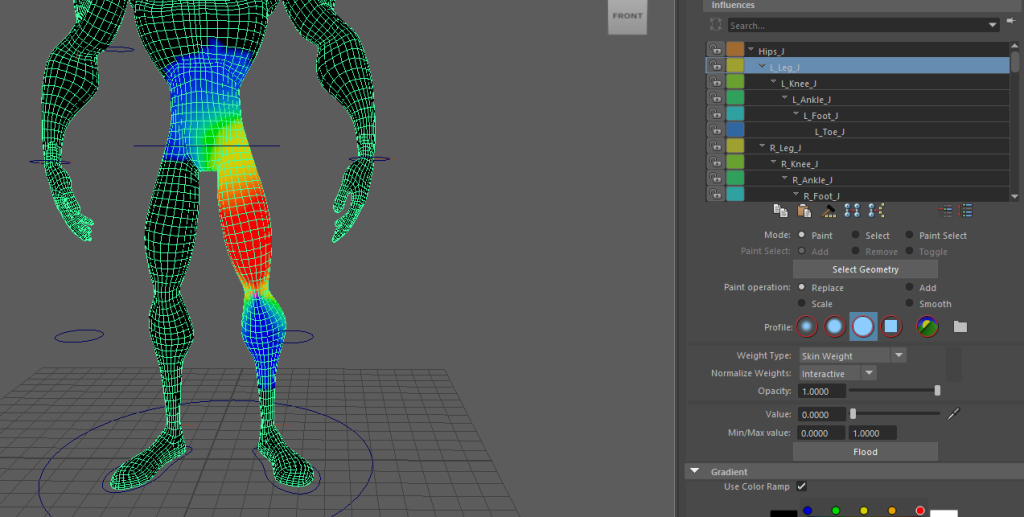The height and width of the screenshot is (517, 1024).
Task: Collapse the Gradient section
Action: pyautogui.click(x=695, y=471)
